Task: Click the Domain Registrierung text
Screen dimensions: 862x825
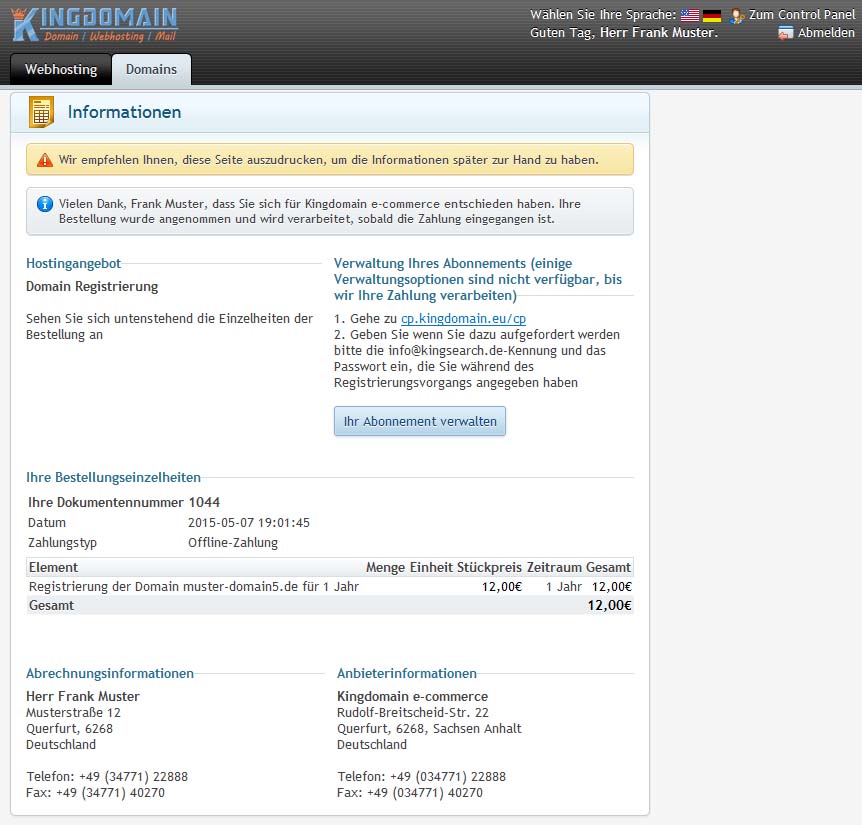Action: [x=92, y=286]
